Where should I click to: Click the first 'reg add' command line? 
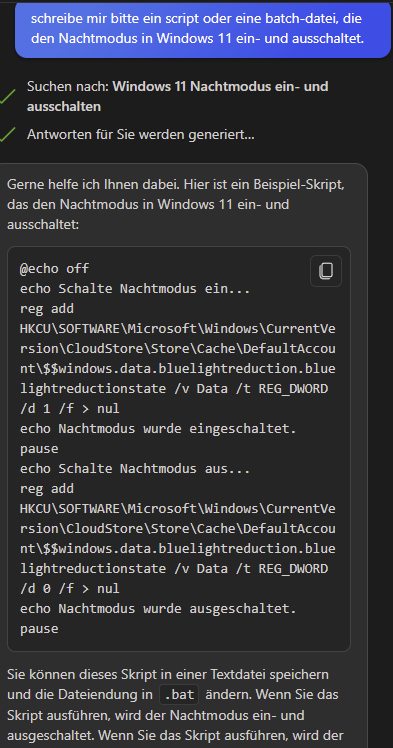tap(47, 309)
